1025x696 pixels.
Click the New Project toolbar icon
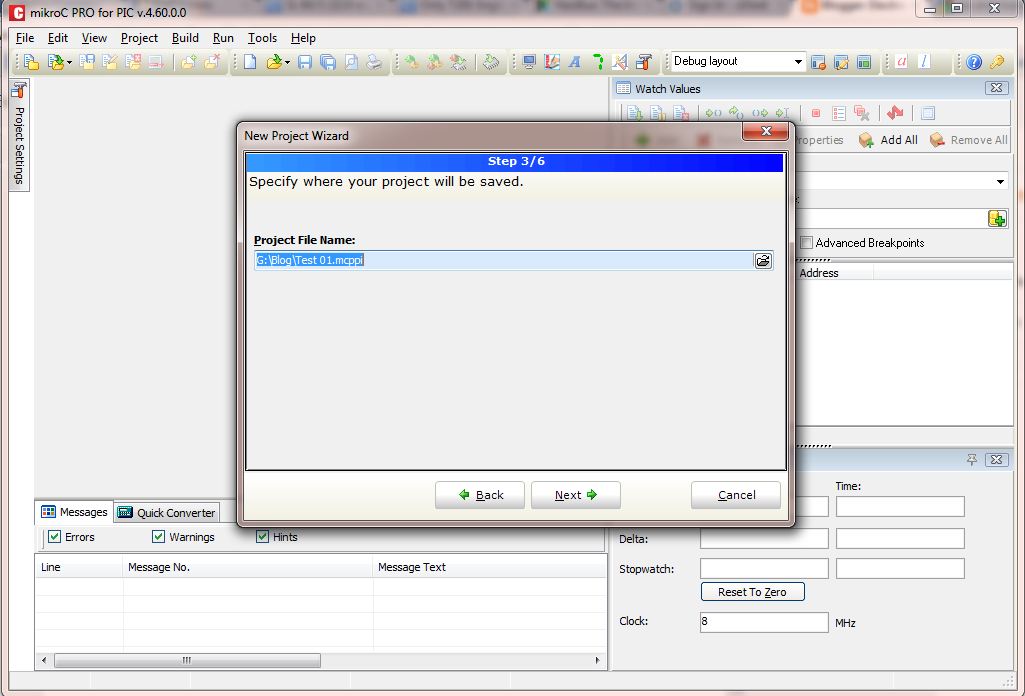(31, 62)
